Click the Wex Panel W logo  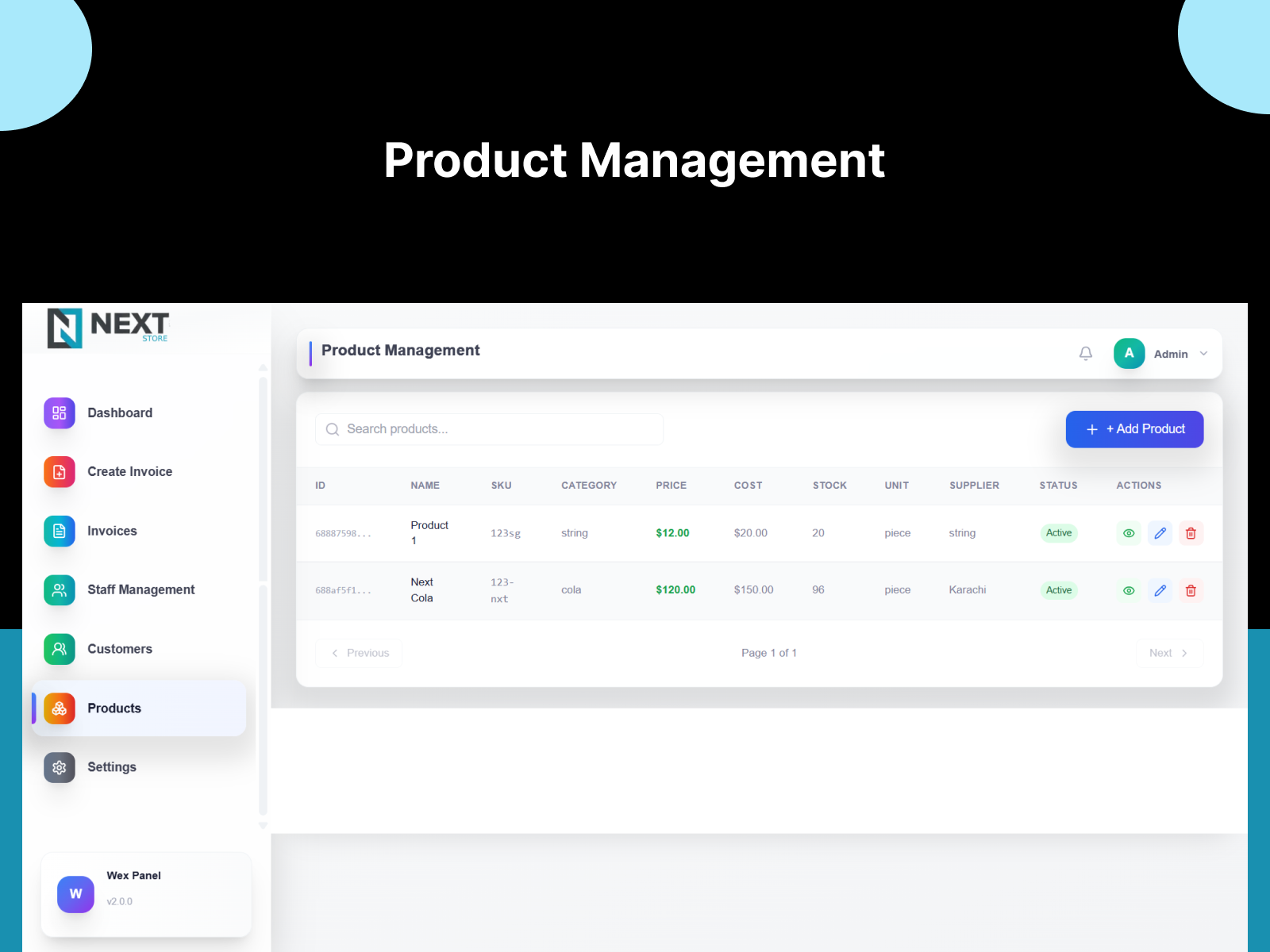75,894
